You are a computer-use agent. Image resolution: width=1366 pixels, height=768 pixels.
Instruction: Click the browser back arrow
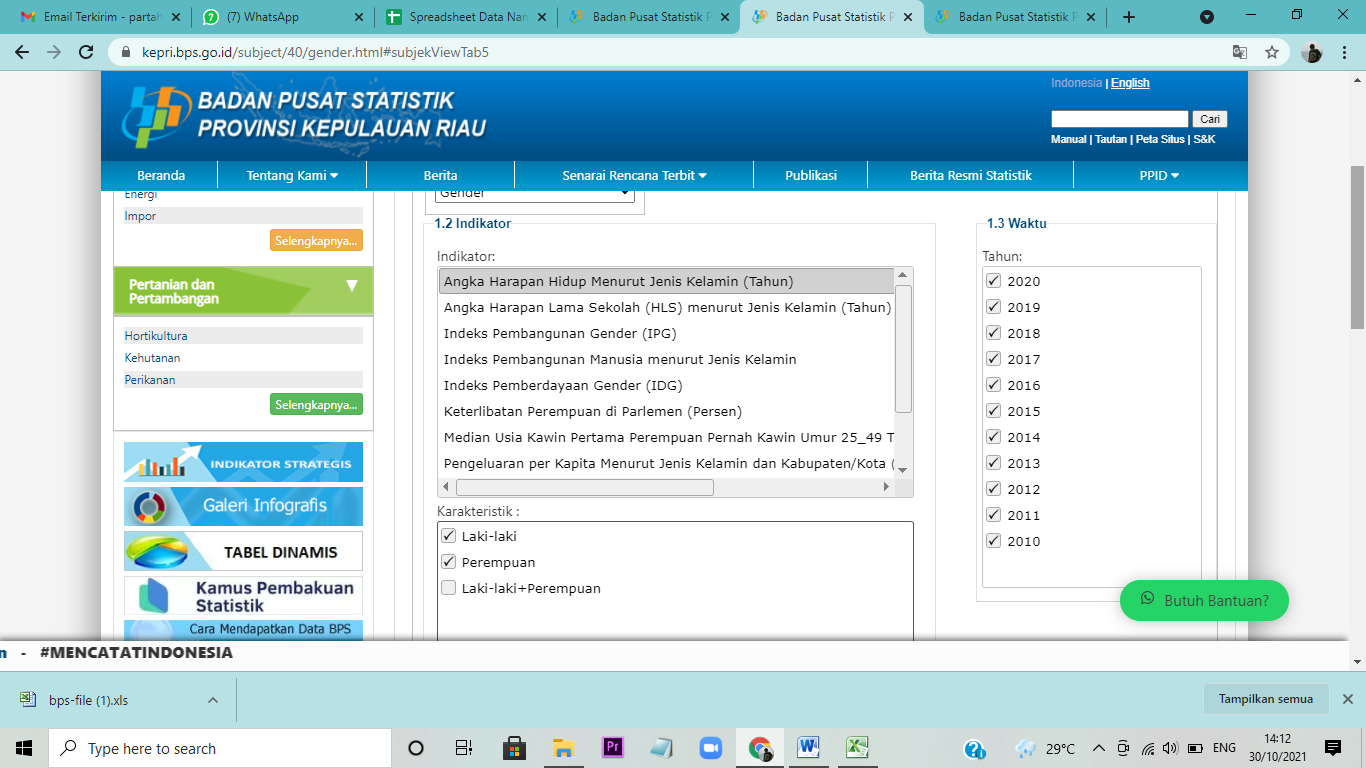[x=22, y=52]
